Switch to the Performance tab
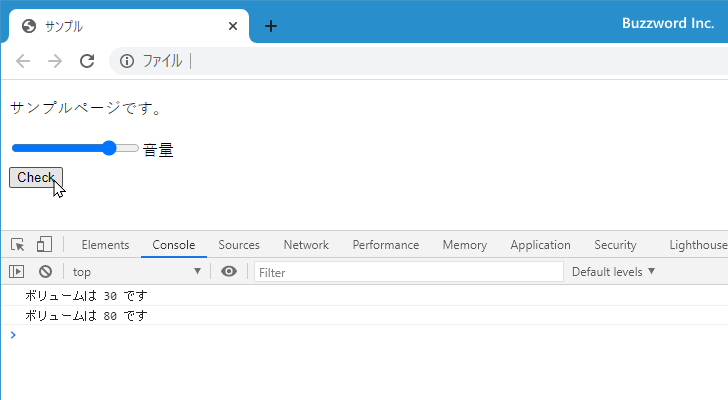Viewport: 728px width, 400px height. pos(386,245)
